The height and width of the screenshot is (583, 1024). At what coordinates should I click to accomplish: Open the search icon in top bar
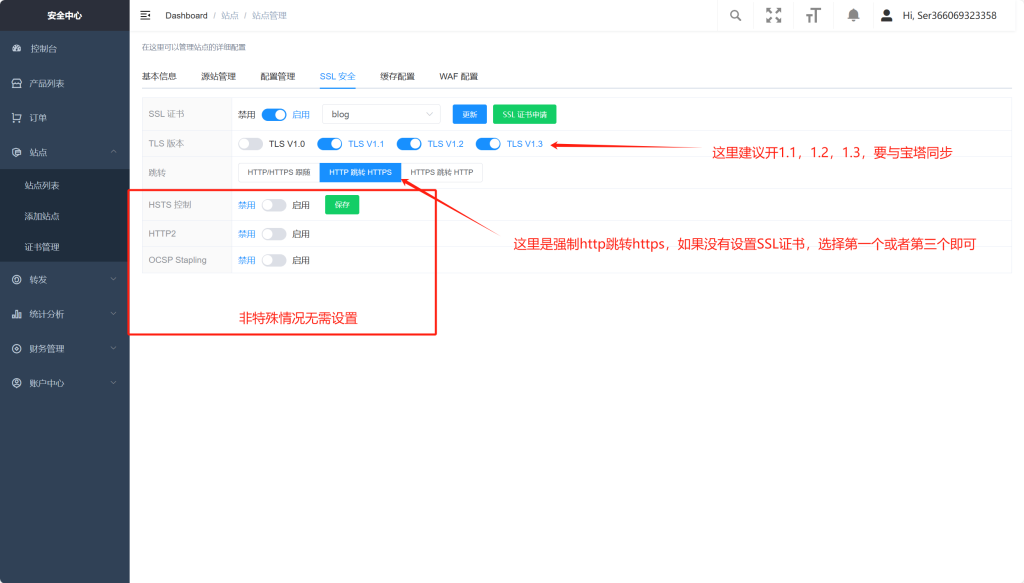736,15
